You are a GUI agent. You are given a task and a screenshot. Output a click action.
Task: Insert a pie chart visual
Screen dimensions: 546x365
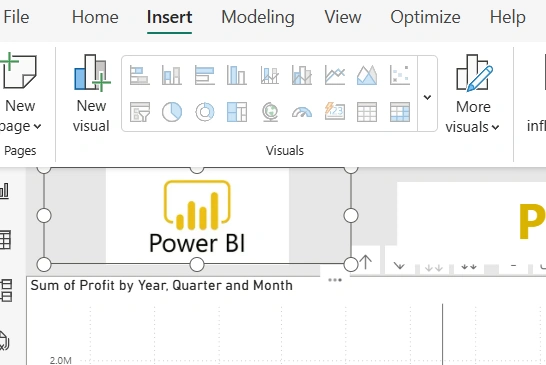click(172, 112)
